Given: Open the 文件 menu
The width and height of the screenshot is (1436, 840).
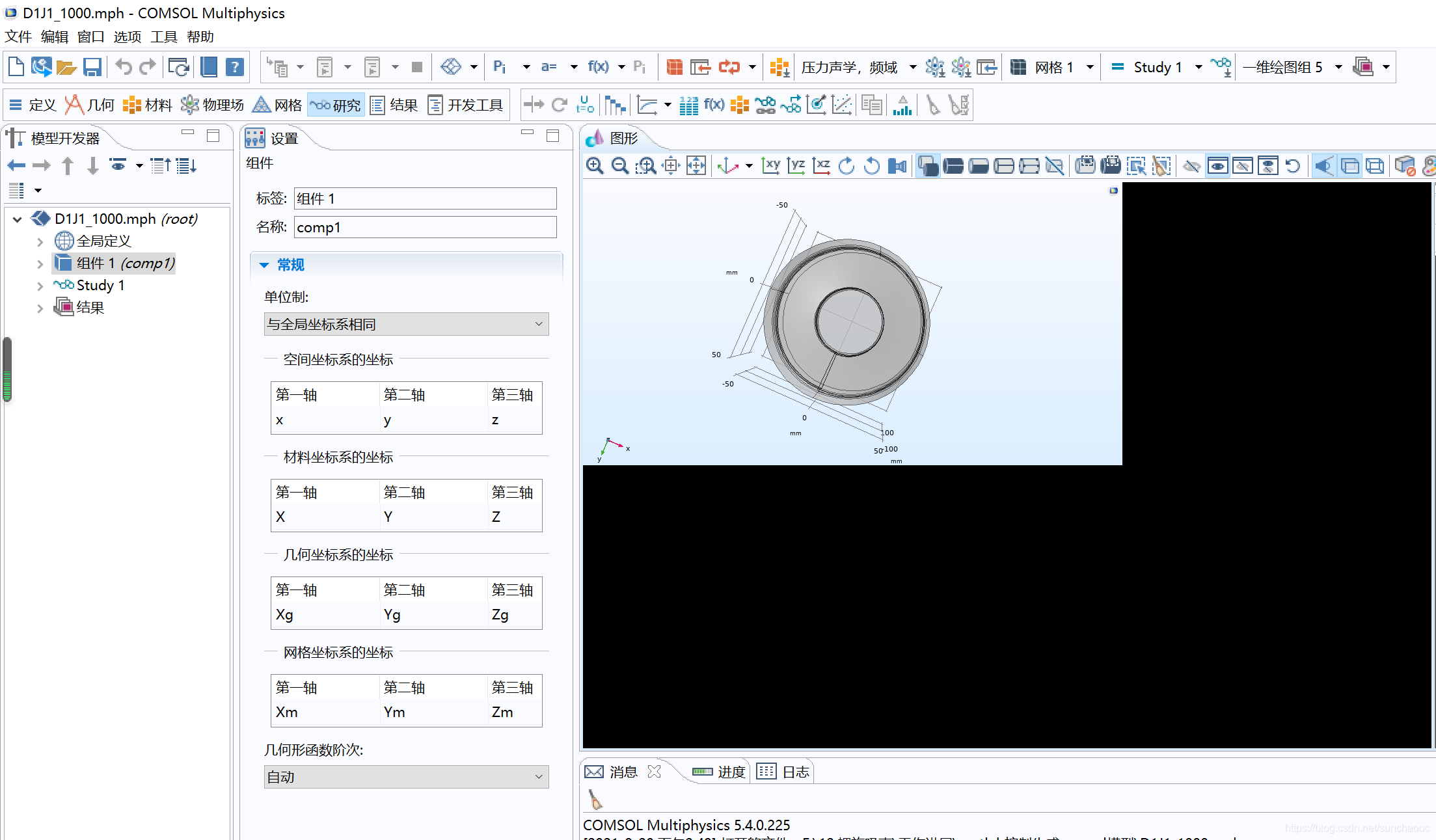Looking at the screenshot, I should coord(18,37).
